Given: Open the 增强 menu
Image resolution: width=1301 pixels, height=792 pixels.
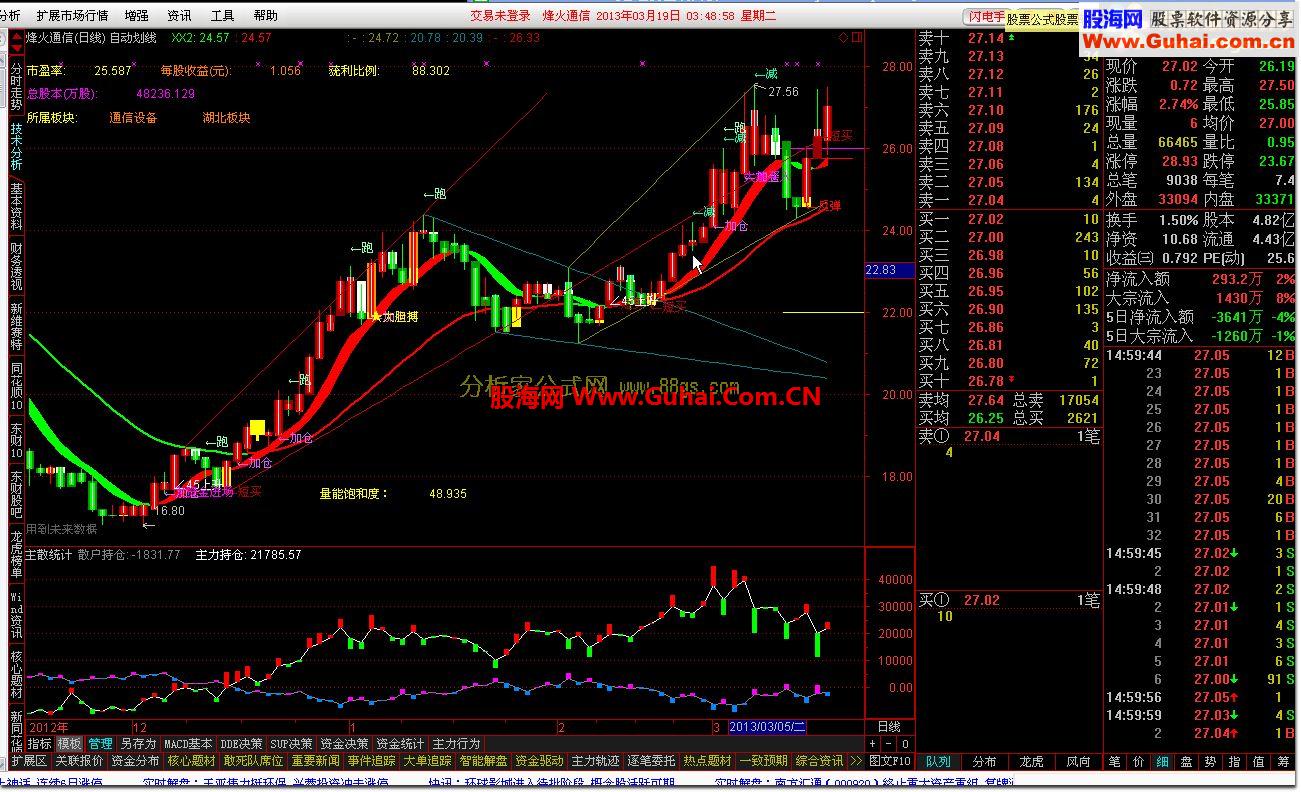Looking at the screenshot, I should coord(137,16).
